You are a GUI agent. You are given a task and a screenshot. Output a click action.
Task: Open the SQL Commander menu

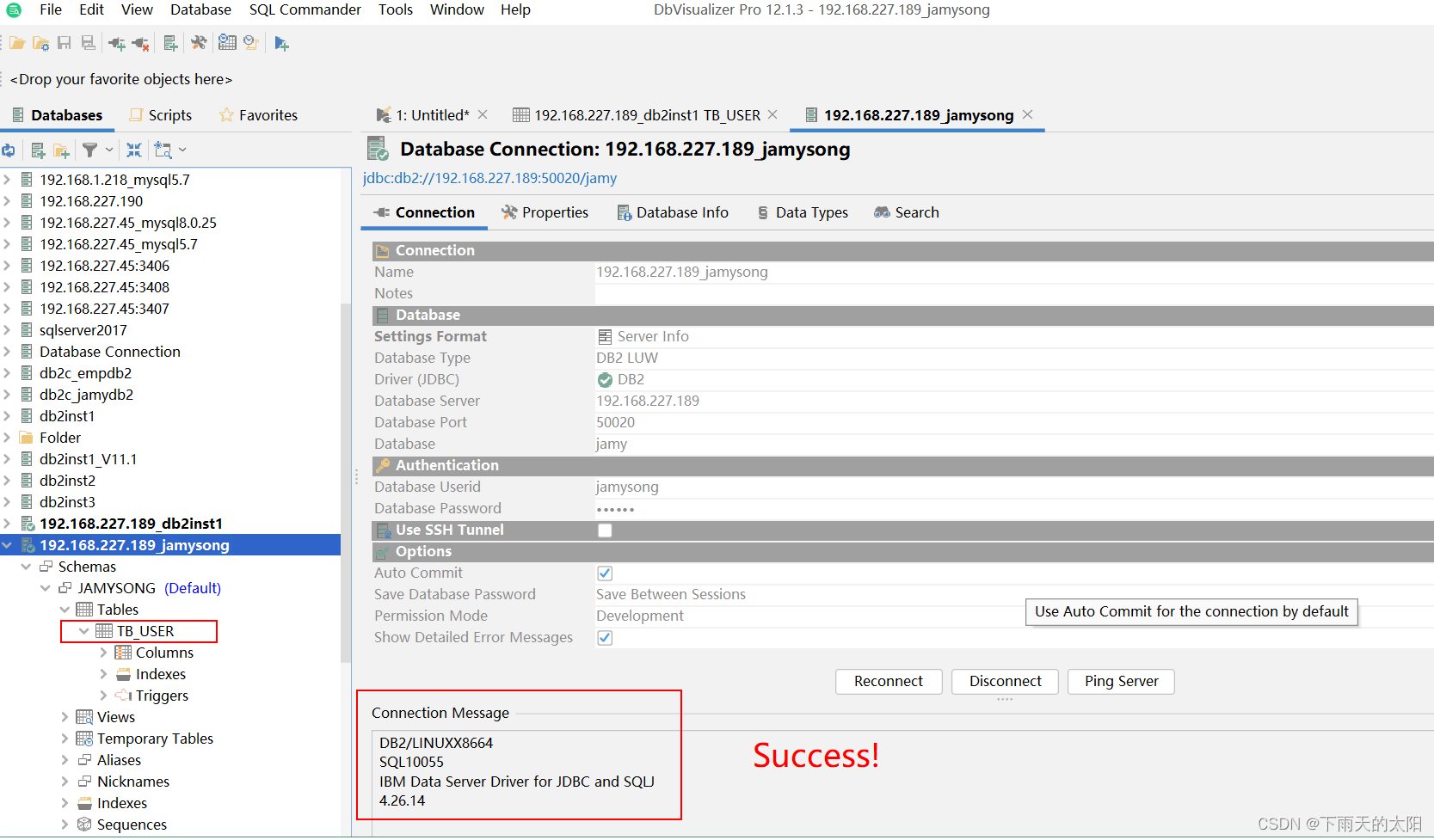point(305,9)
